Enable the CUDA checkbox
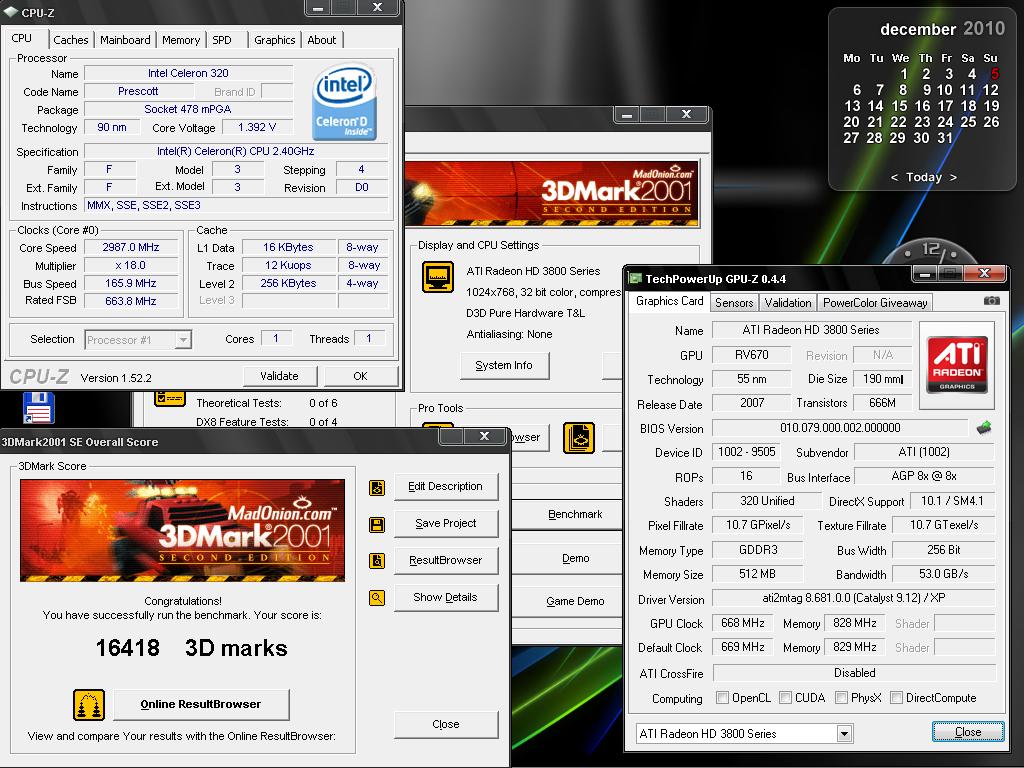This screenshot has height=768, width=1024. point(785,697)
